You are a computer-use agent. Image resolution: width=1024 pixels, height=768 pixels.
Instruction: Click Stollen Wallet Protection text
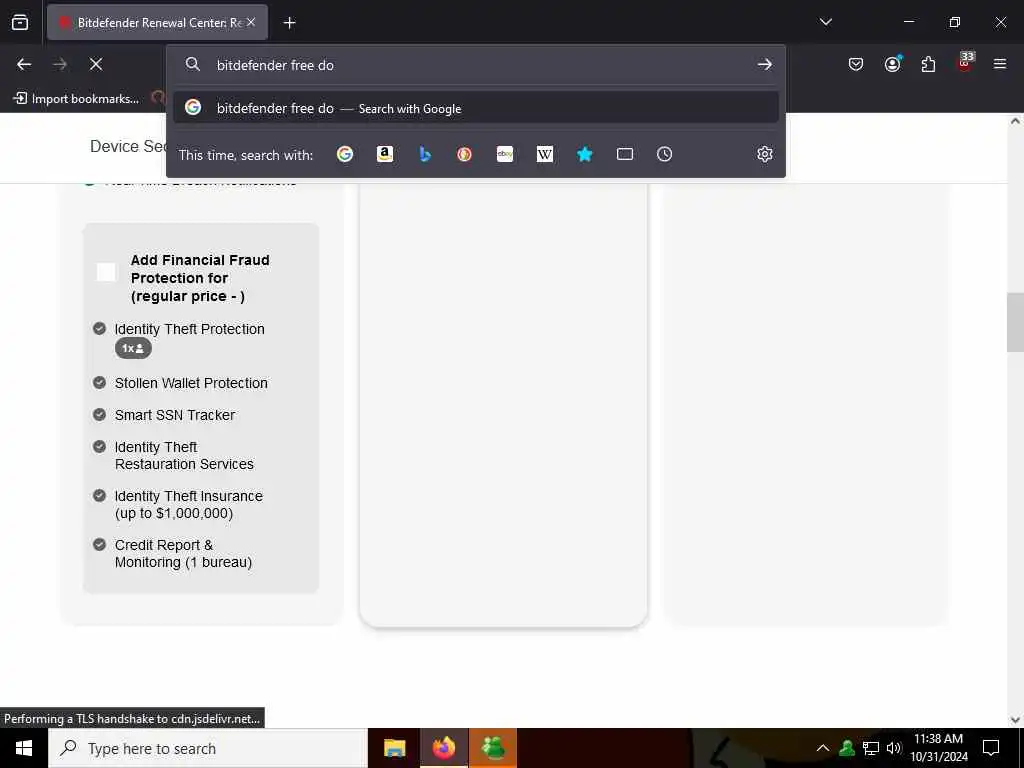coord(191,383)
